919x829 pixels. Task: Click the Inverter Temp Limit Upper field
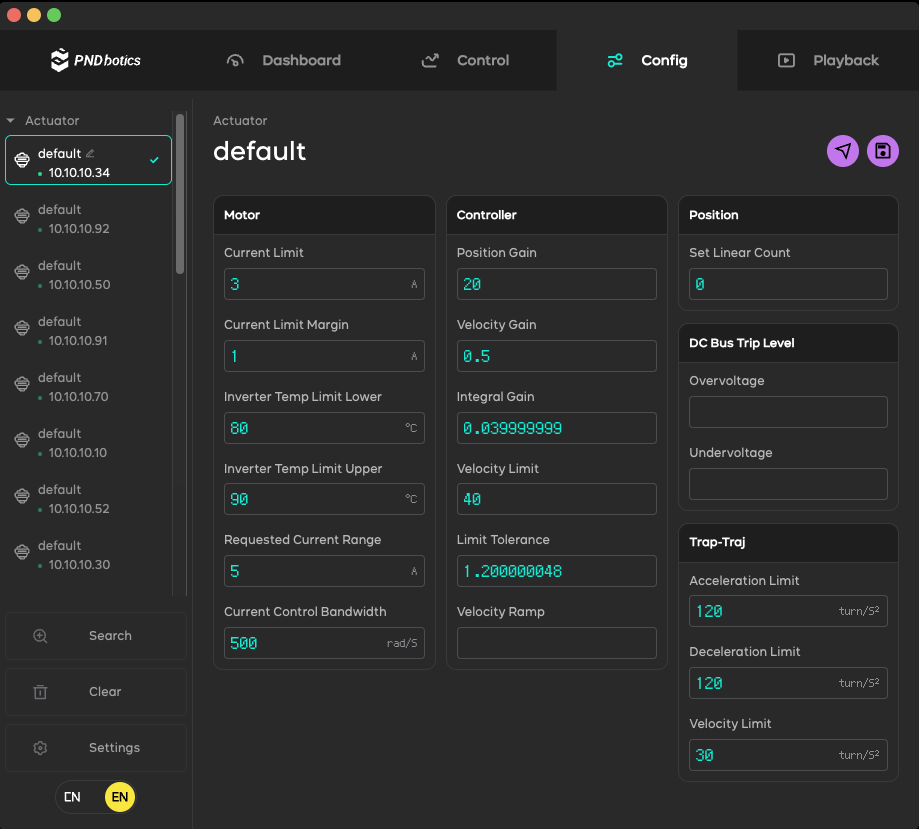[x=324, y=499]
